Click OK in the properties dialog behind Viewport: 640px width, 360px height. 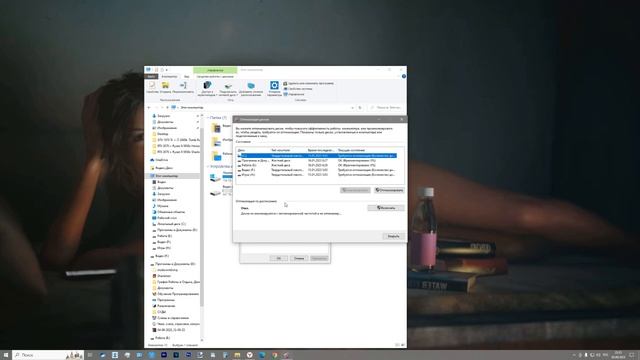pyautogui.click(x=279, y=258)
